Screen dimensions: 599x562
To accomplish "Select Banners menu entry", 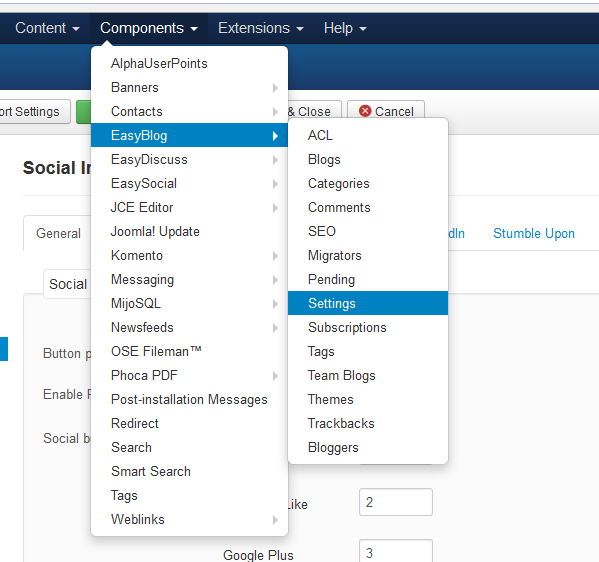I will pos(189,87).
